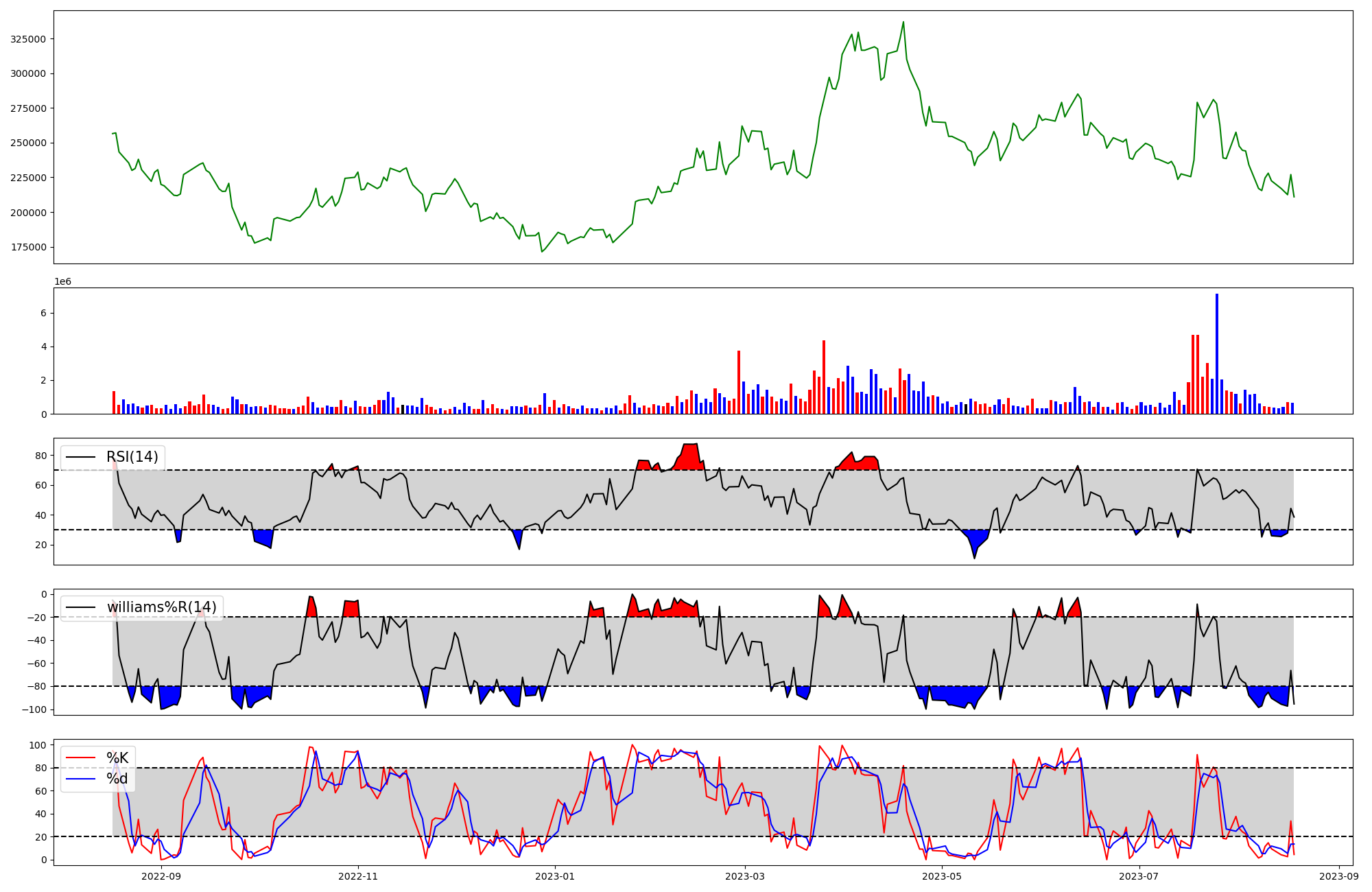Click the 2023-07 x-axis date label
Image resolution: width=1372 pixels, height=892 pixels.
1139,876
